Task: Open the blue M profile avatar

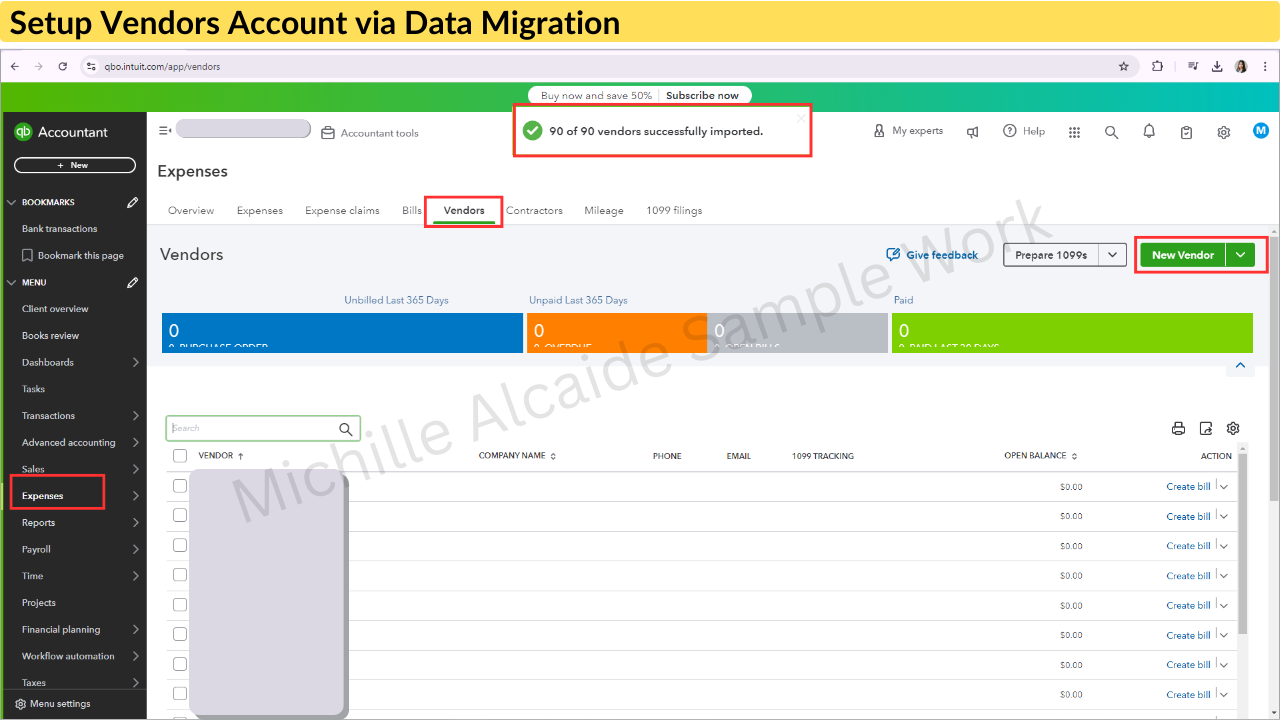Action: (1260, 131)
